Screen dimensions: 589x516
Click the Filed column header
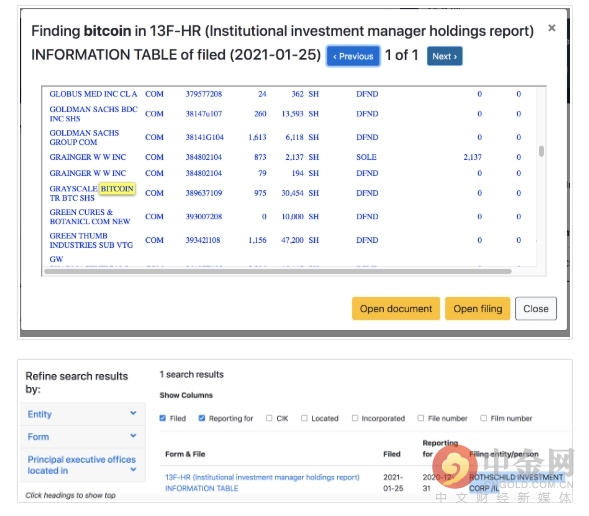point(392,454)
